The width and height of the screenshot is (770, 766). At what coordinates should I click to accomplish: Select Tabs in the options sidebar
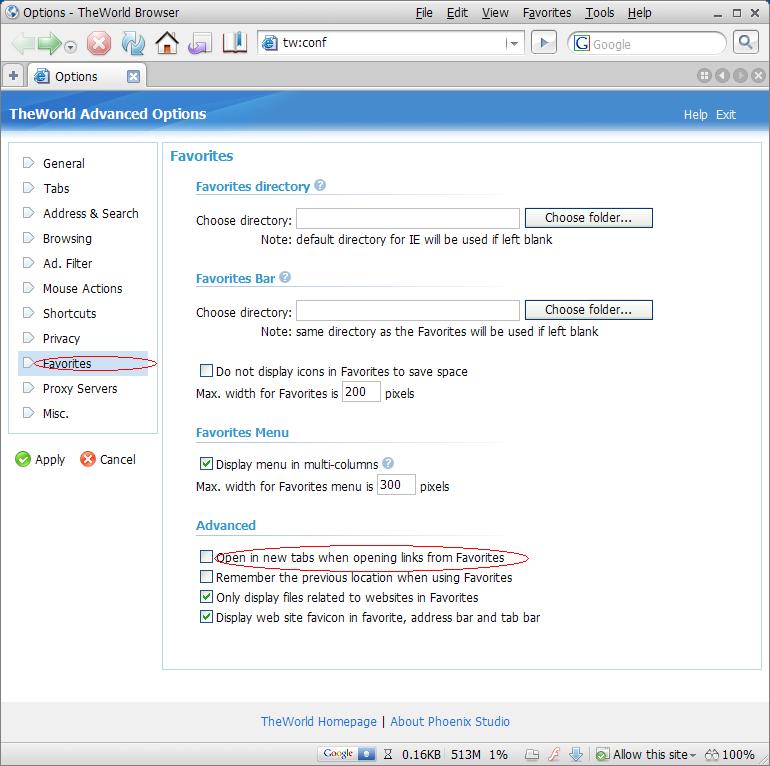pos(56,189)
